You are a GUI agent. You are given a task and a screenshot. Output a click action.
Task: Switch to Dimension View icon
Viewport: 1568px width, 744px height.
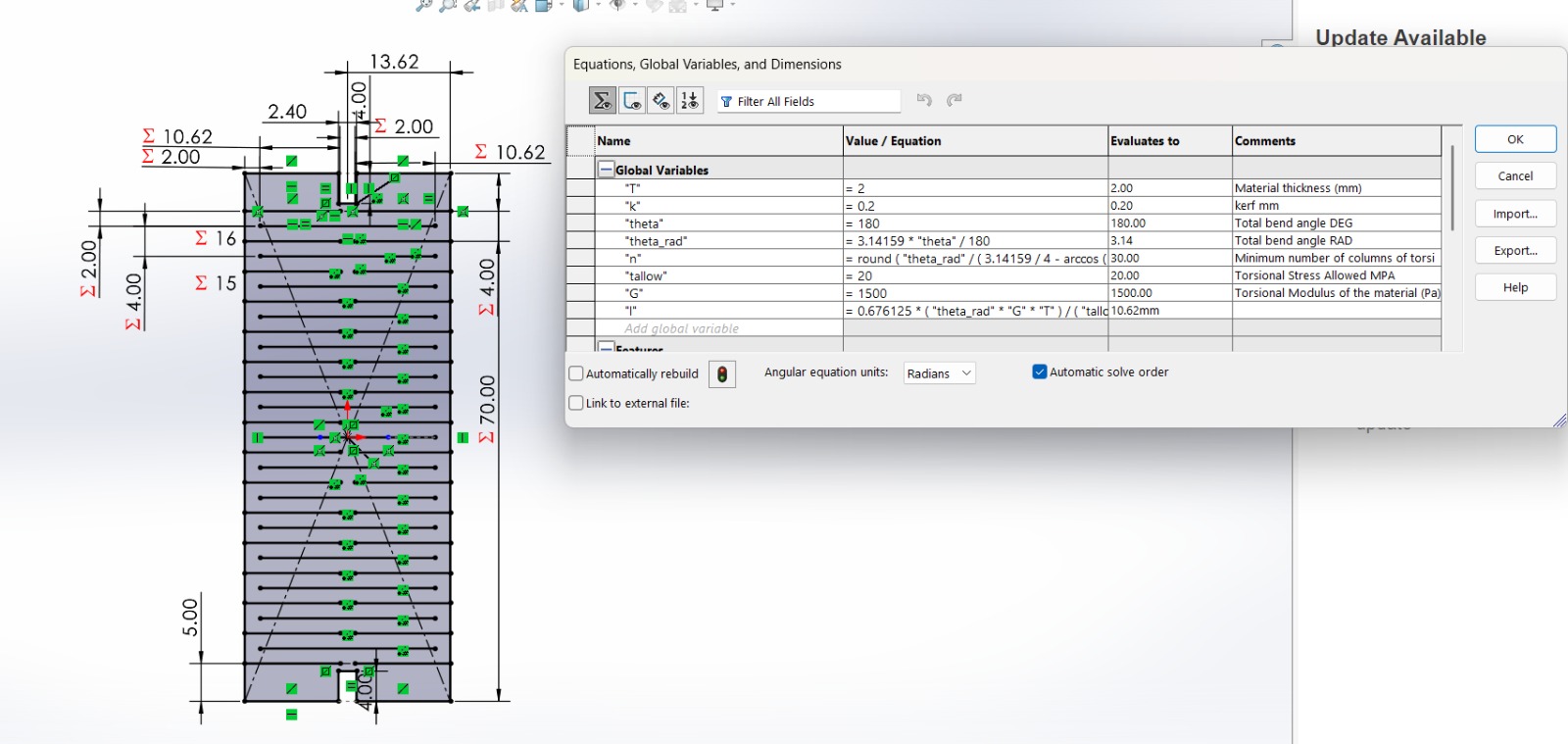661,101
